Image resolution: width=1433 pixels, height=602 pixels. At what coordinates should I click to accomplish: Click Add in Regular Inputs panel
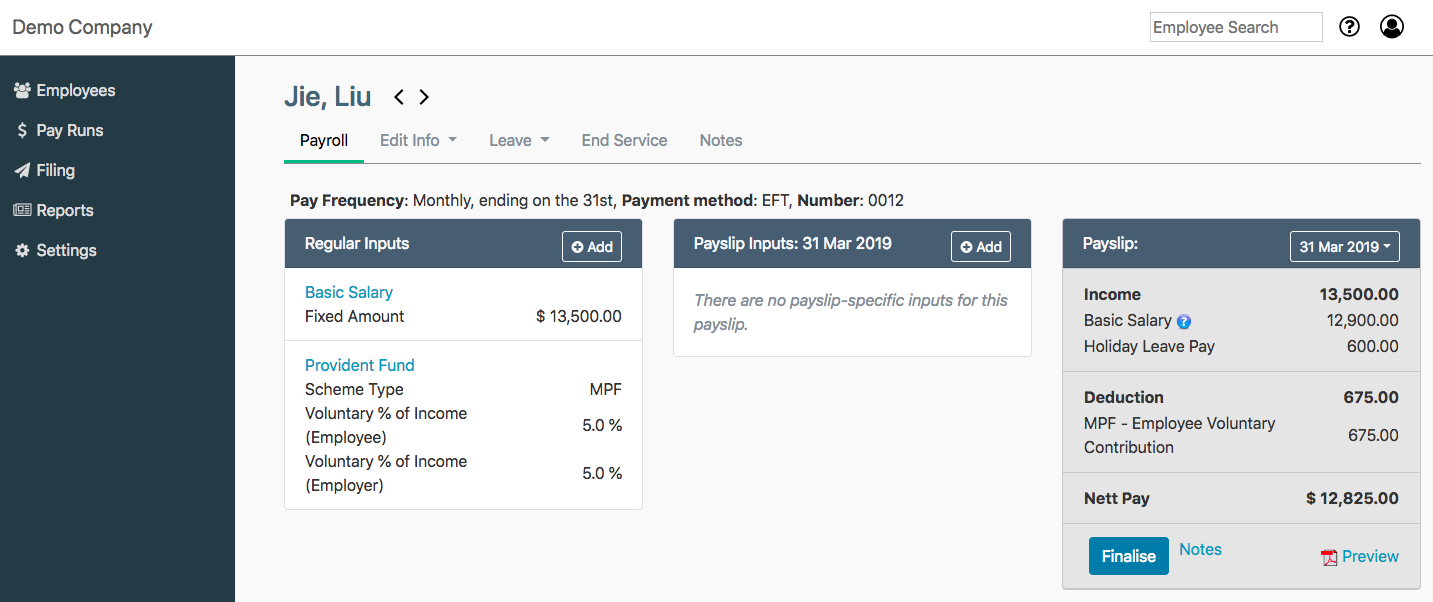click(592, 247)
